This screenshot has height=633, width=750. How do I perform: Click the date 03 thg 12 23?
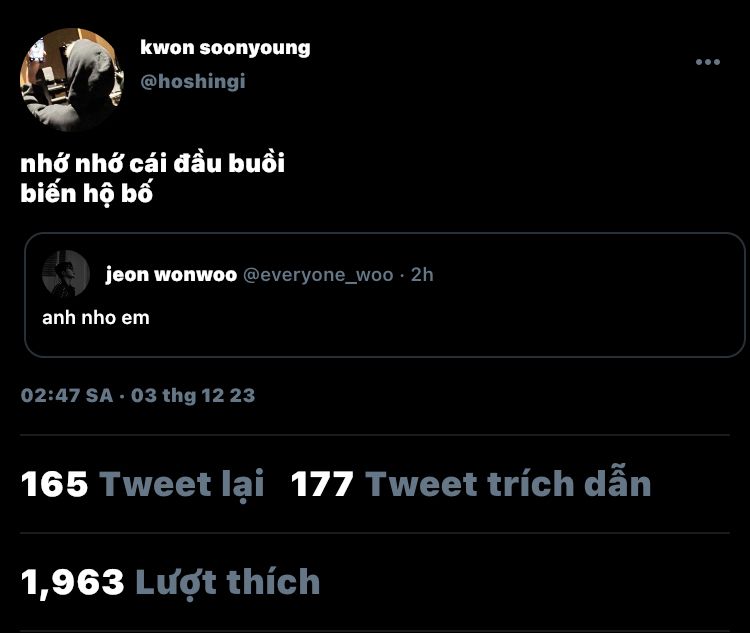(x=193, y=396)
